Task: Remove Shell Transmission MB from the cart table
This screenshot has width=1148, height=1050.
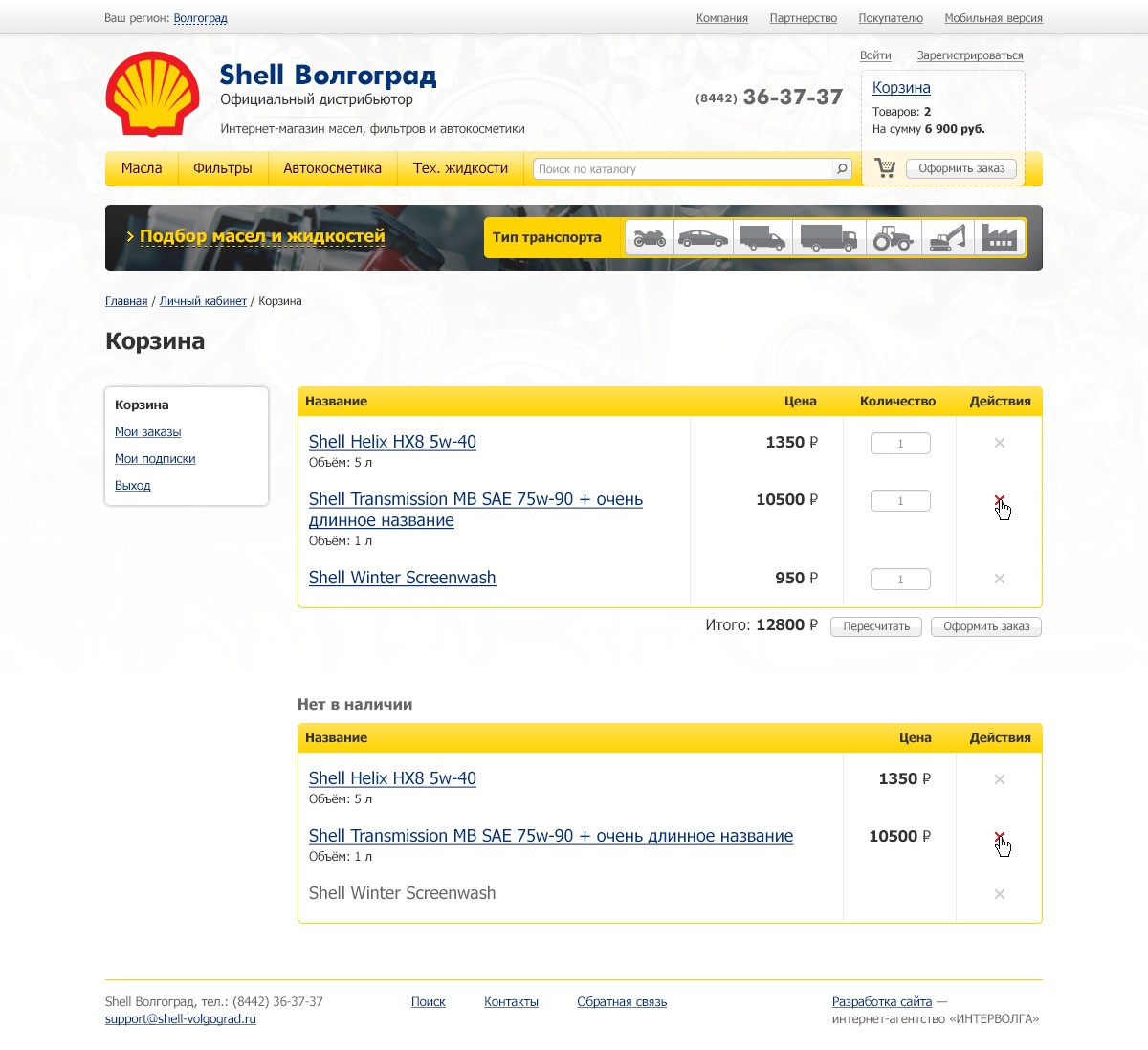Action: pos(1000,501)
